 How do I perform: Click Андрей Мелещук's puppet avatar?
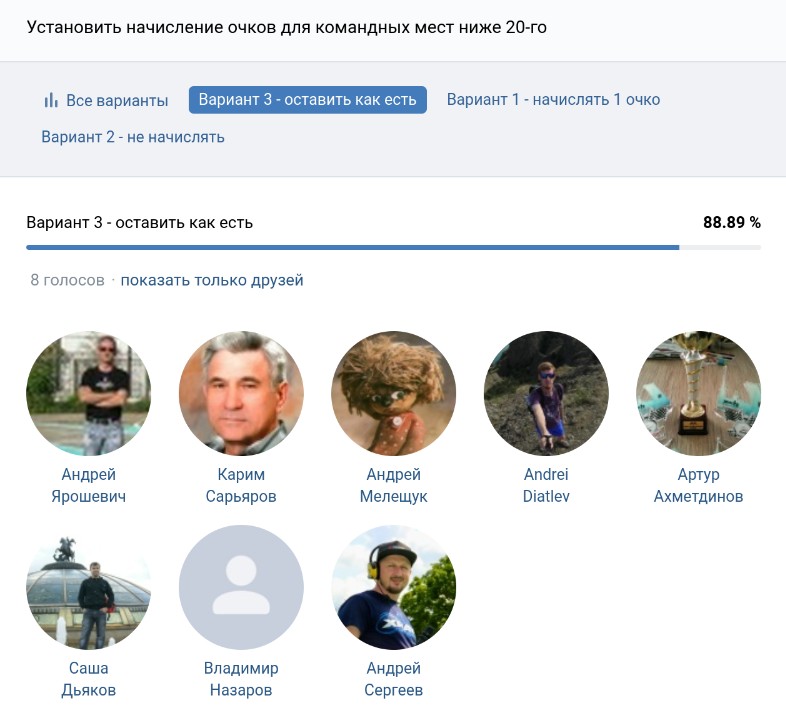(393, 393)
